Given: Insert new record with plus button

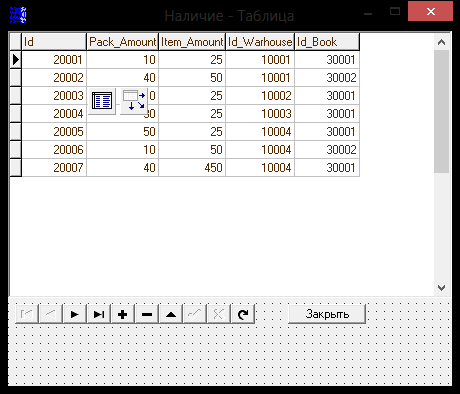Looking at the screenshot, I should (x=123, y=314).
